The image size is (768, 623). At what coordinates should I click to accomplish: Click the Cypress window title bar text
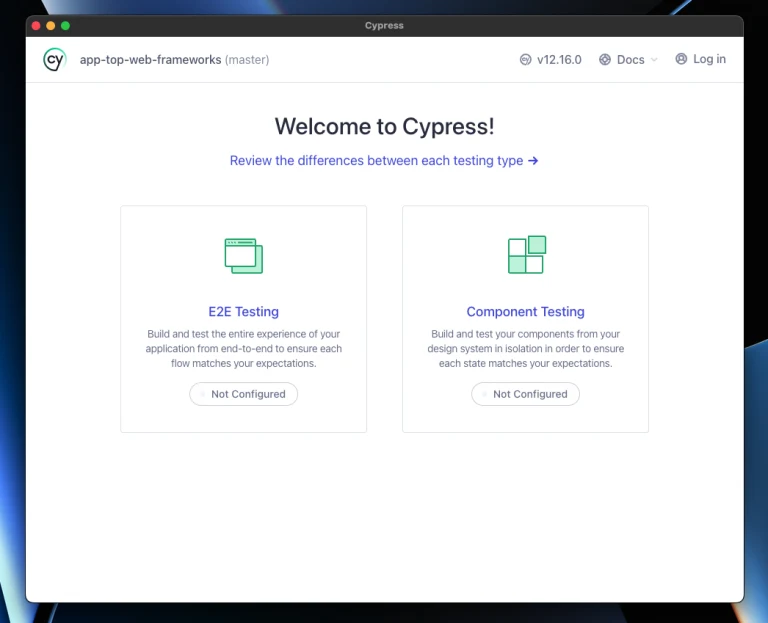[x=384, y=25]
